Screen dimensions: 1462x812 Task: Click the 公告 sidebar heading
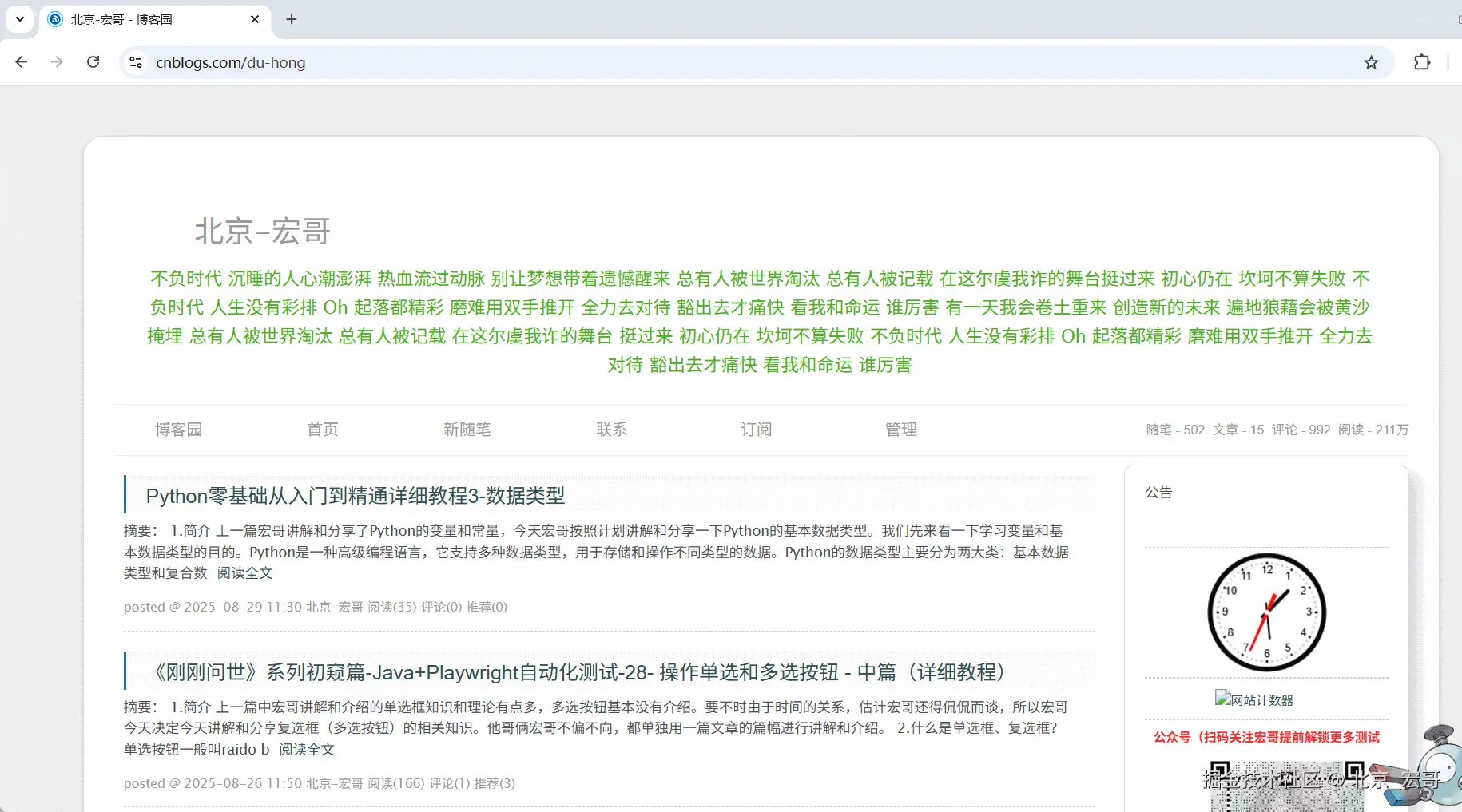[x=1159, y=493]
